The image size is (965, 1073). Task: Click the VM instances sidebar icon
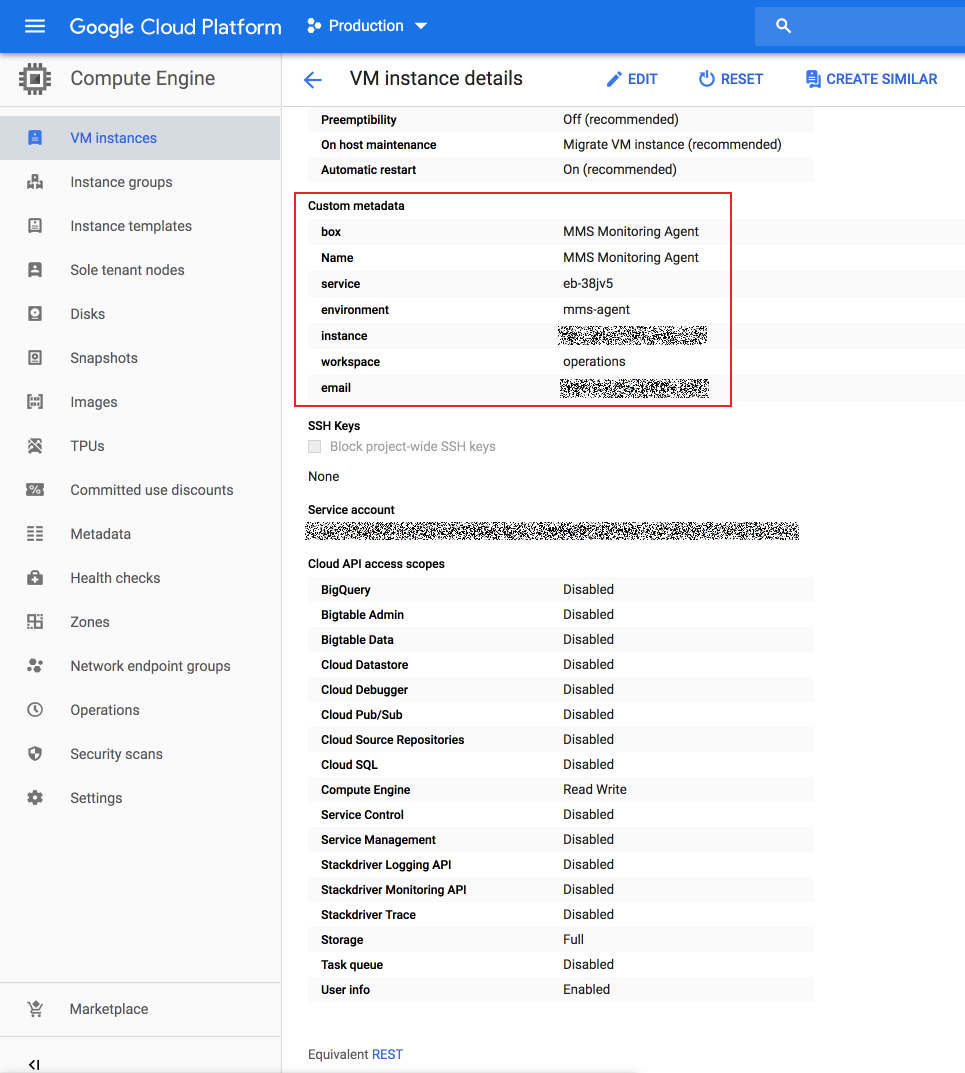point(35,138)
